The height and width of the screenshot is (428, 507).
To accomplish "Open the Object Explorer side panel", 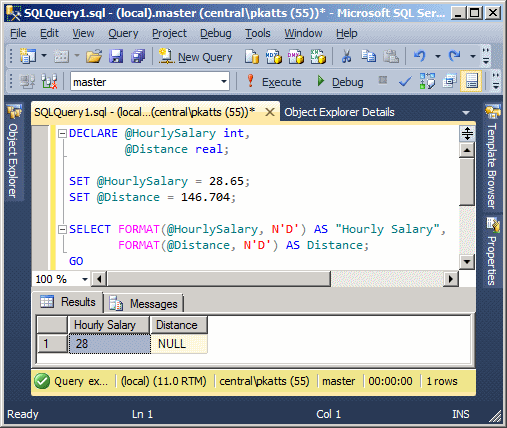I will pos(13,152).
